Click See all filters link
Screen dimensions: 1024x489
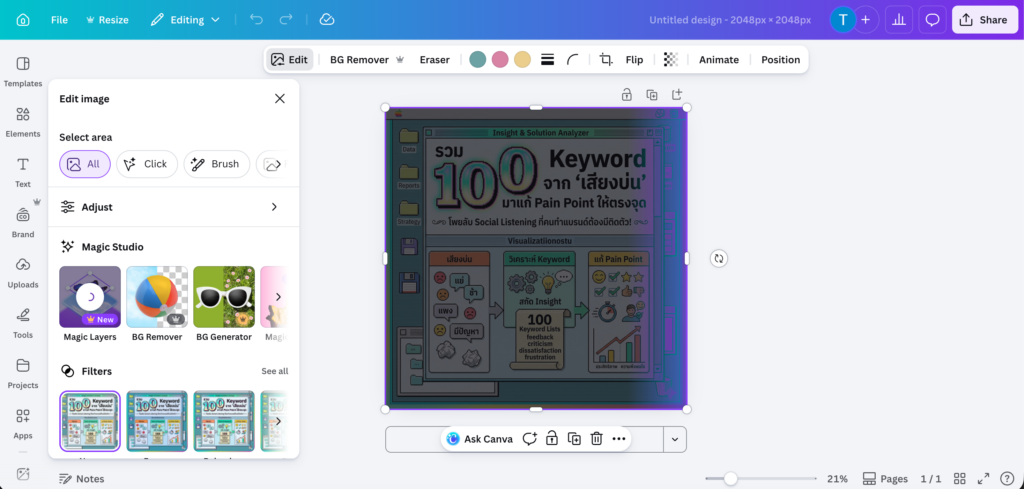coord(275,371)
